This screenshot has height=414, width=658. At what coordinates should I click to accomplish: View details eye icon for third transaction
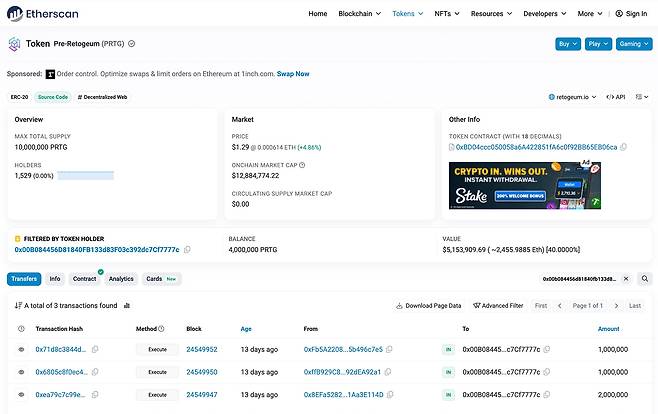coord(21,394)
